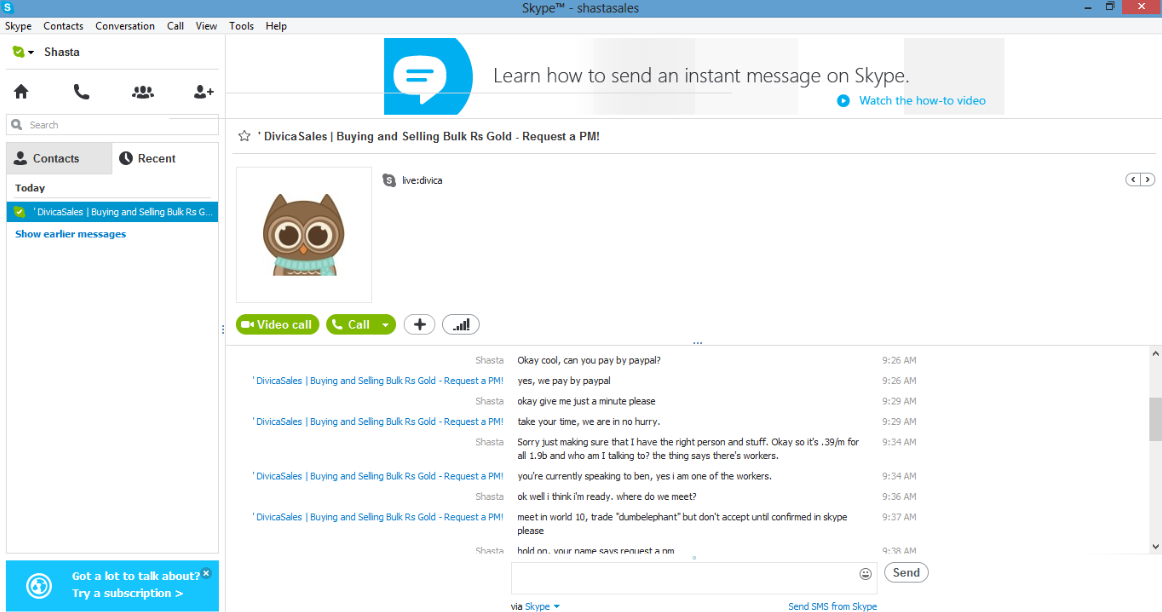Click the add contact icon
The height and width of the screenshot is (612, 1162).
[x=203, y=92]
